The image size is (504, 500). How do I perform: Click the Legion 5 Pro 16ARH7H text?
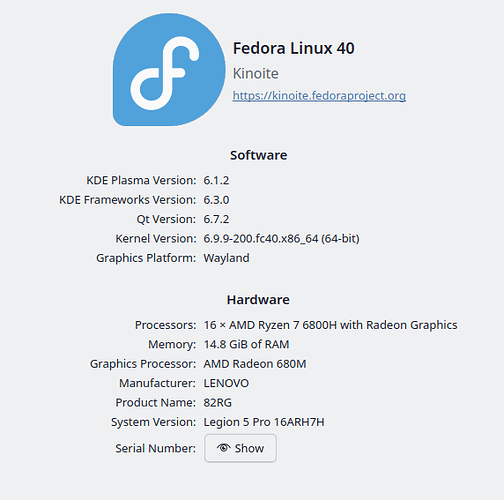point(264,422)
